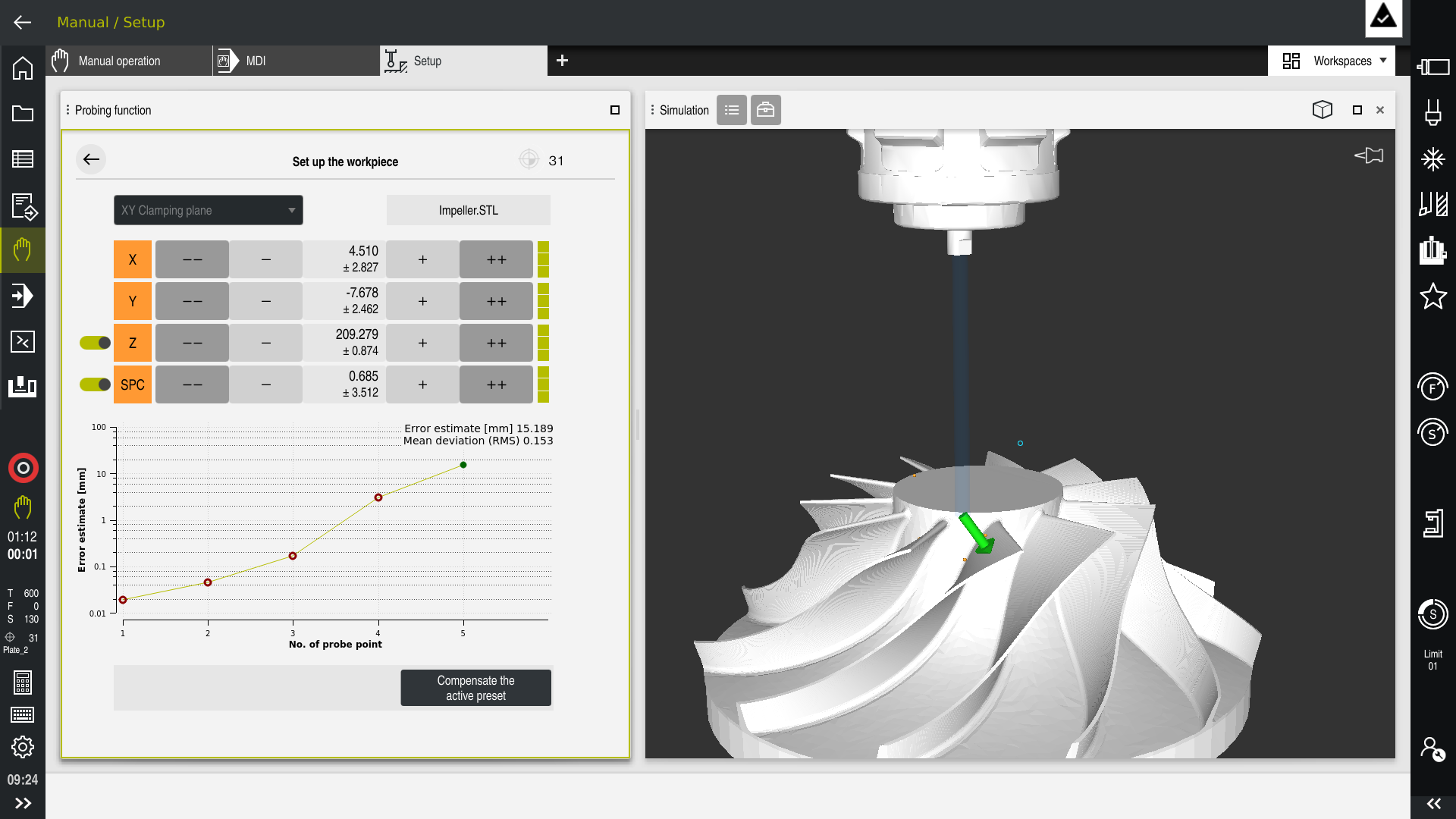Click the X axis double plus button
This screenshot has height=819, width=1456.
coord(496,259)
